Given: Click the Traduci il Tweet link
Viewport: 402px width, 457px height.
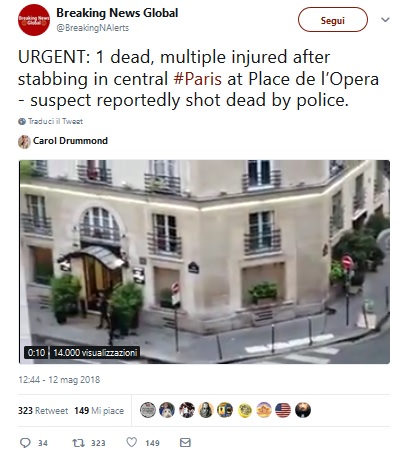Looking at the screenshot, I should click(55, 121).
